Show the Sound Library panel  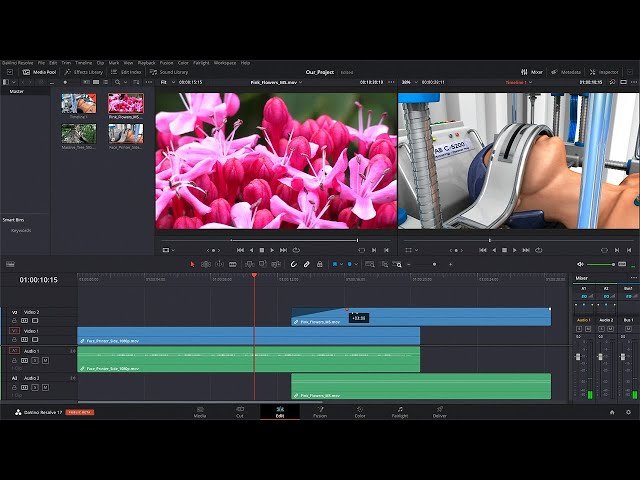(170, 72)
